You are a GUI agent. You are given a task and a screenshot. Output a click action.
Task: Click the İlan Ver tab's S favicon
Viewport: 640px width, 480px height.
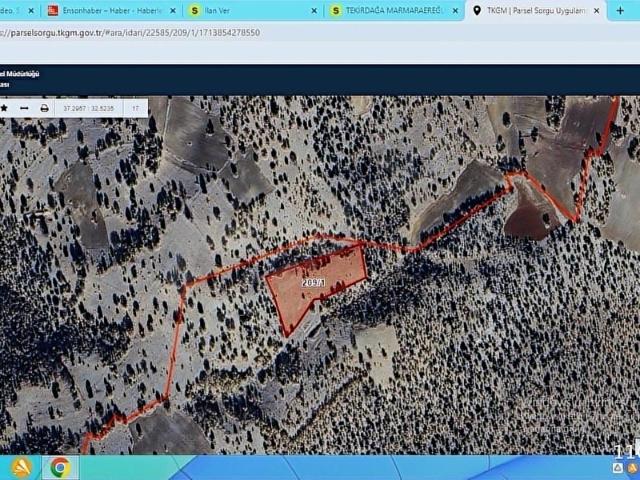(x=195, y=11)
